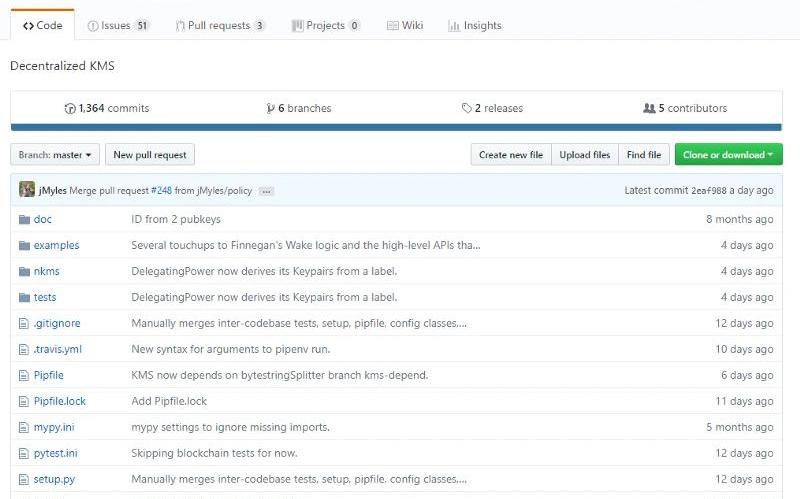
Task: Open 'mypy settings to ignore missing imports' commit
Action: pyautogui.click(x=230, y=428)
